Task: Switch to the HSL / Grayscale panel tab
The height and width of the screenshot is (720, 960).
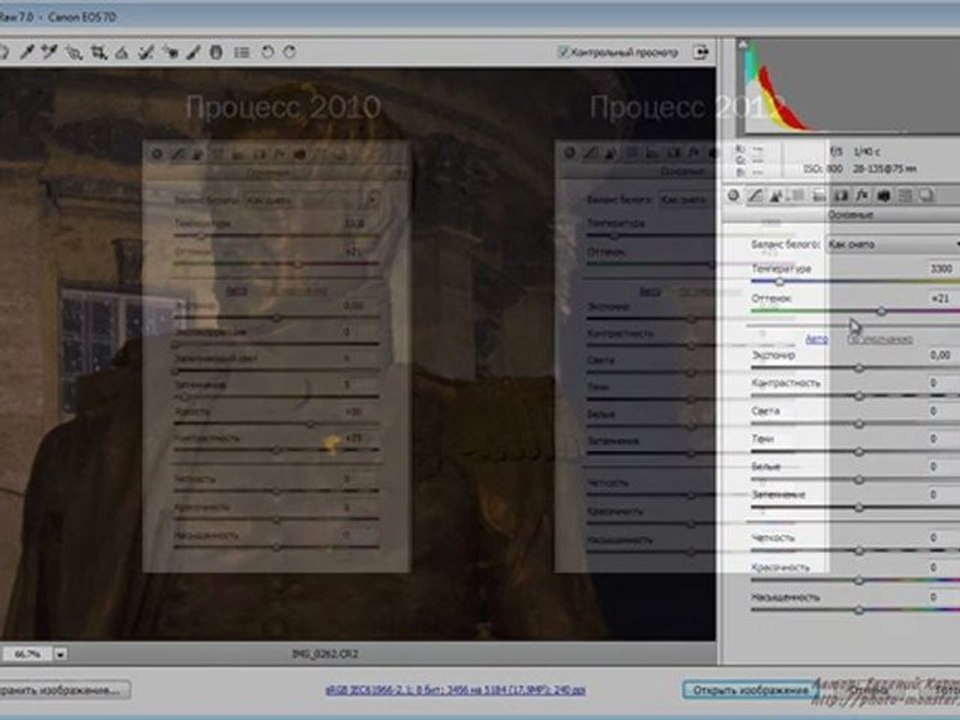Action: click(798, 196)
